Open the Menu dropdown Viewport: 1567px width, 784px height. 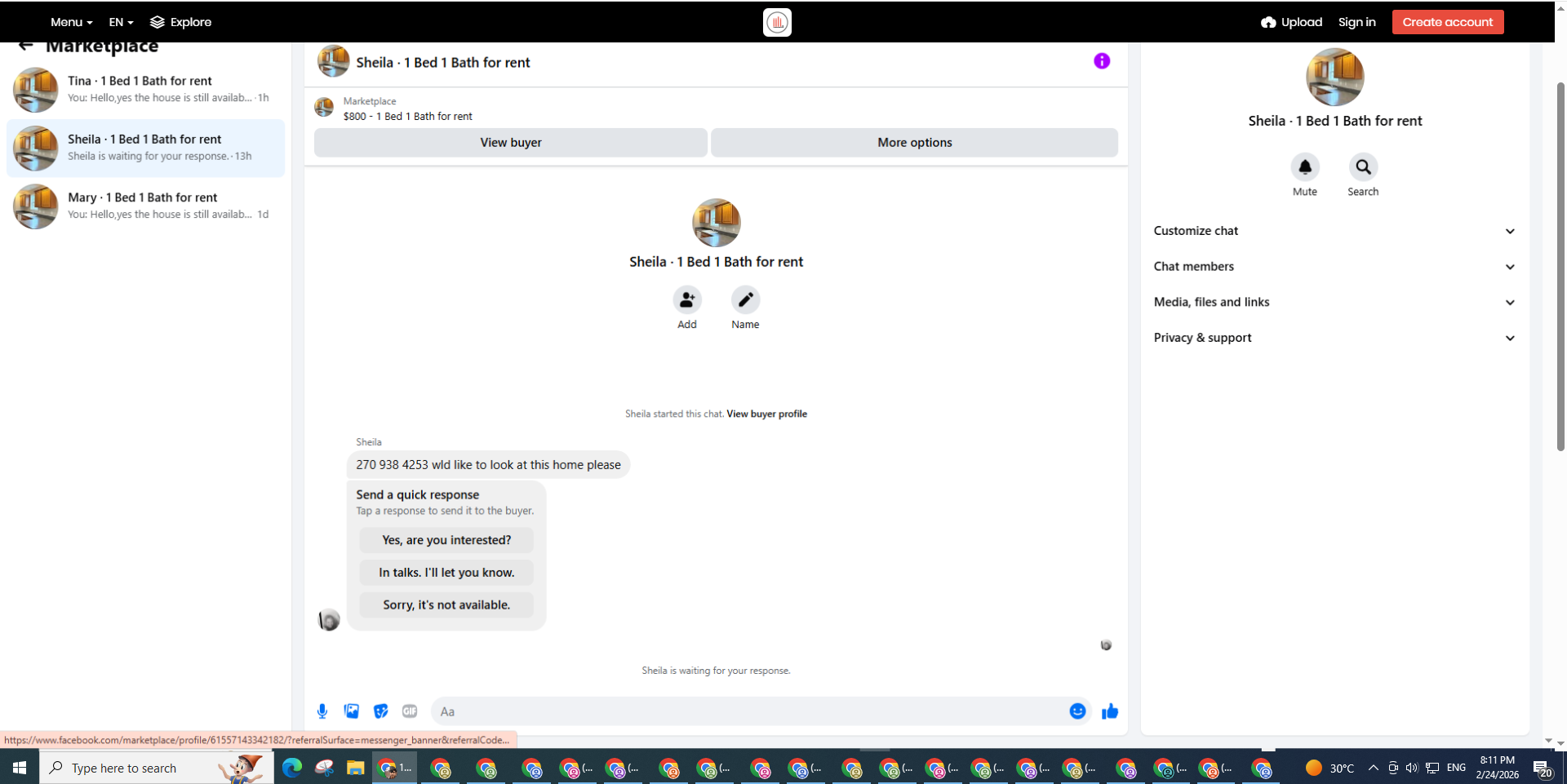pos(71,22)
